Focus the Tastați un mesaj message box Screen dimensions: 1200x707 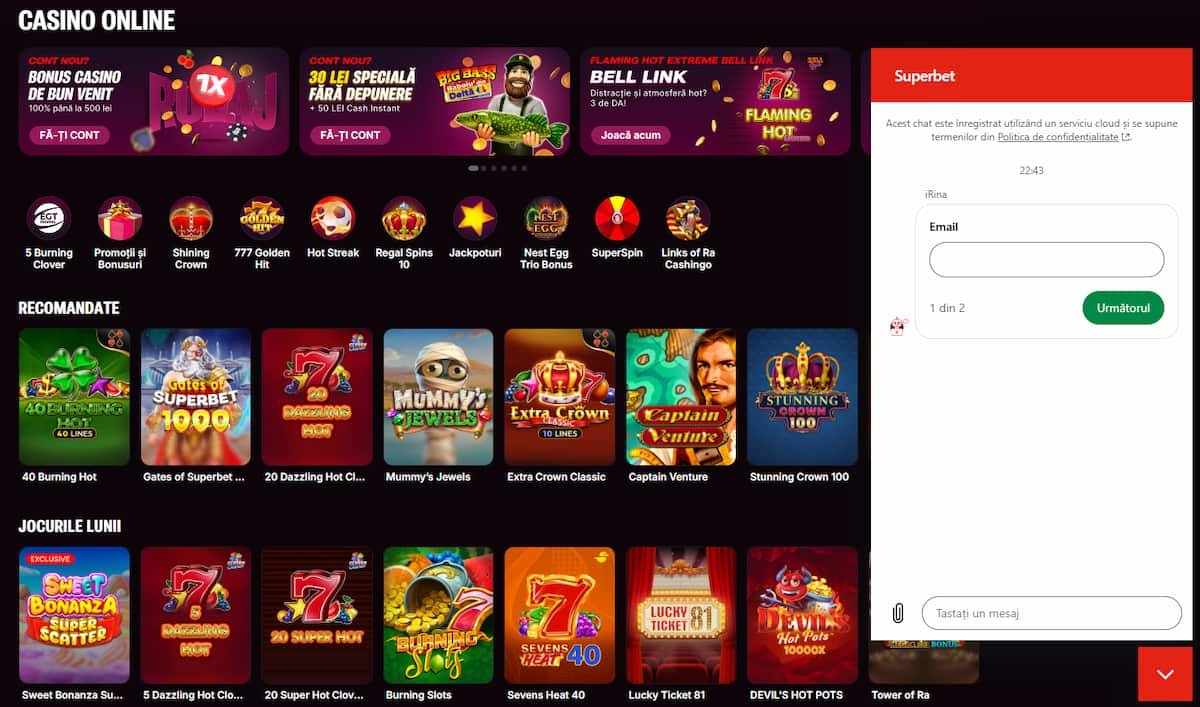tap(1051, 613)
